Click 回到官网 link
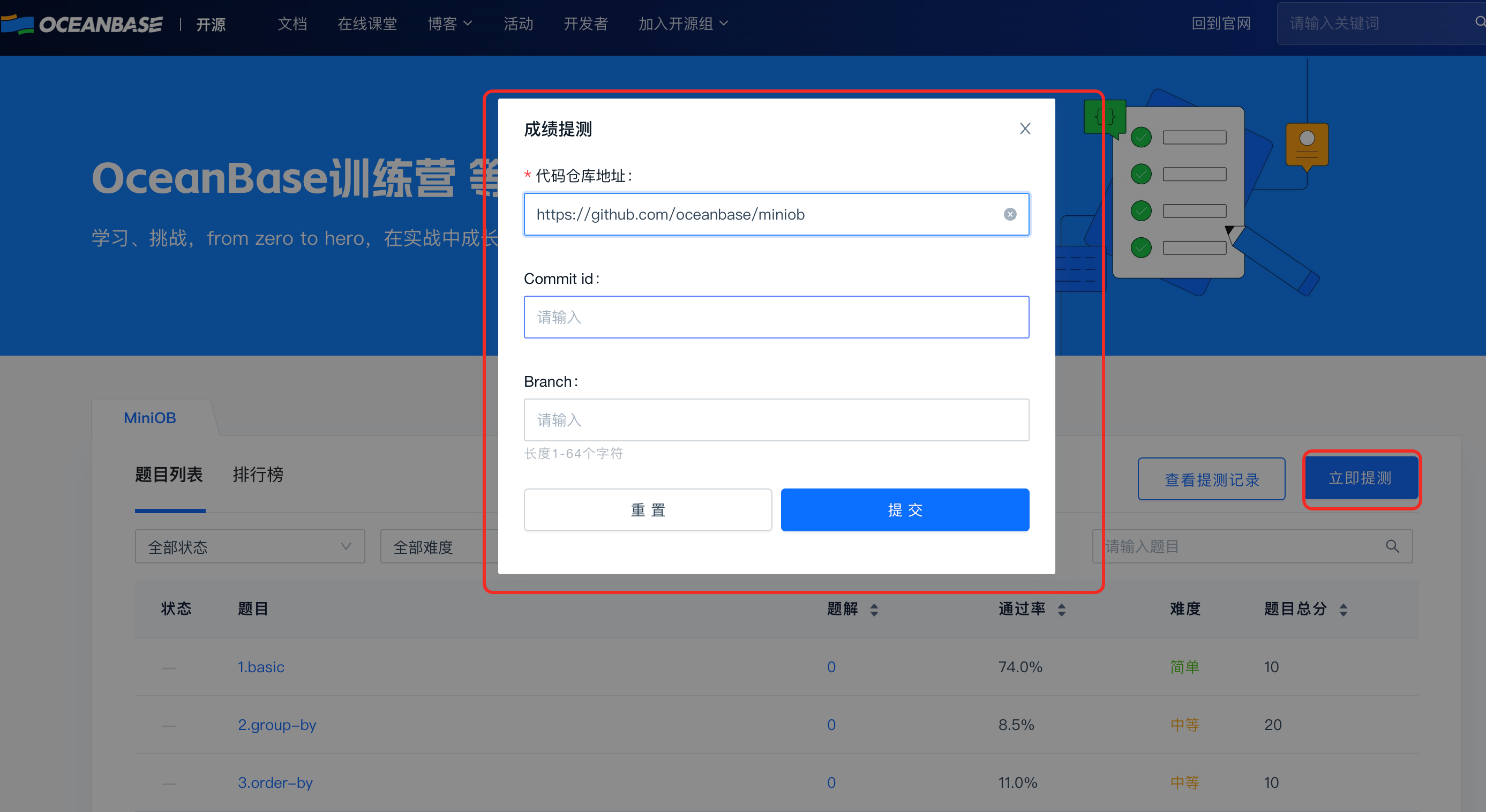The height and width of the screenshot is (812, 1486). 1221,23
